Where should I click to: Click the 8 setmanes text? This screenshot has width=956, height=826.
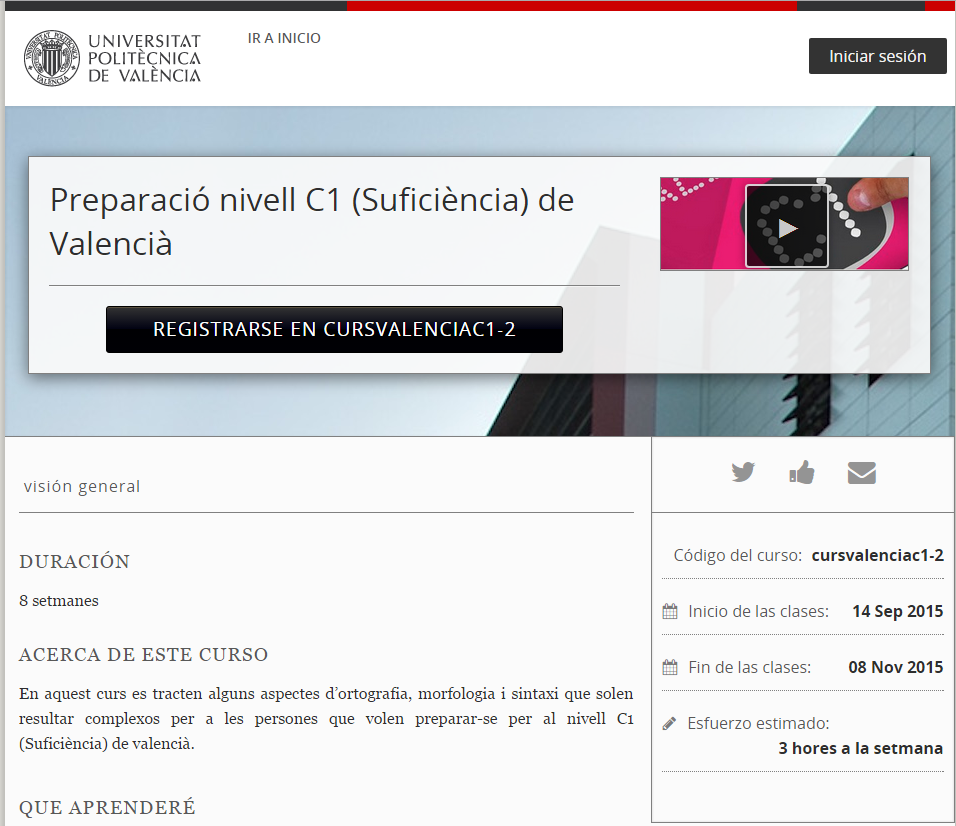pyautogui.click(x=59, y=600)
